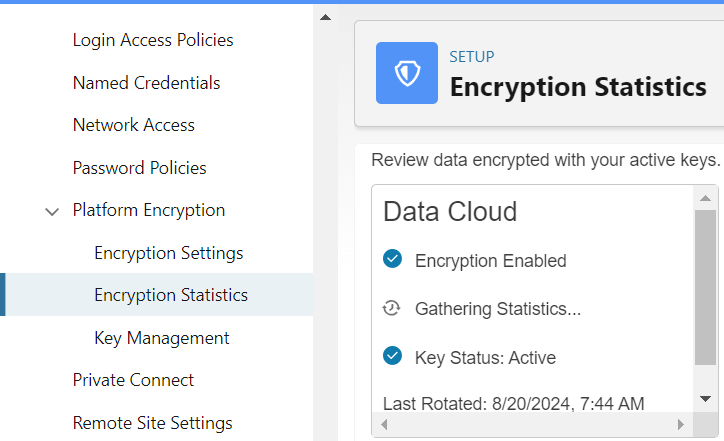Open Remote Site Settings
Viewport: 724px width, 441px height.
click(152, 423)
